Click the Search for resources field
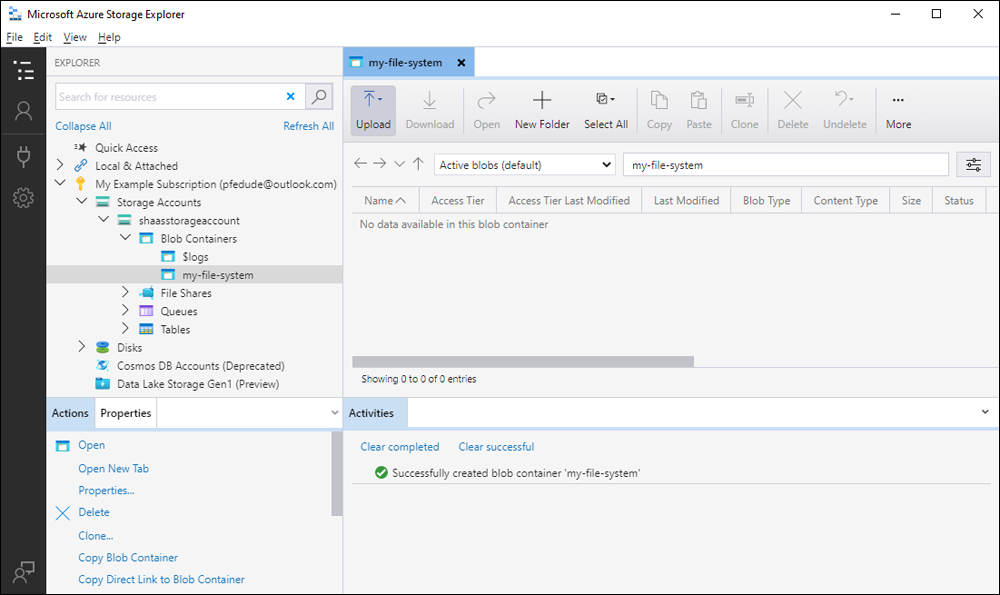 coord(168,97)
